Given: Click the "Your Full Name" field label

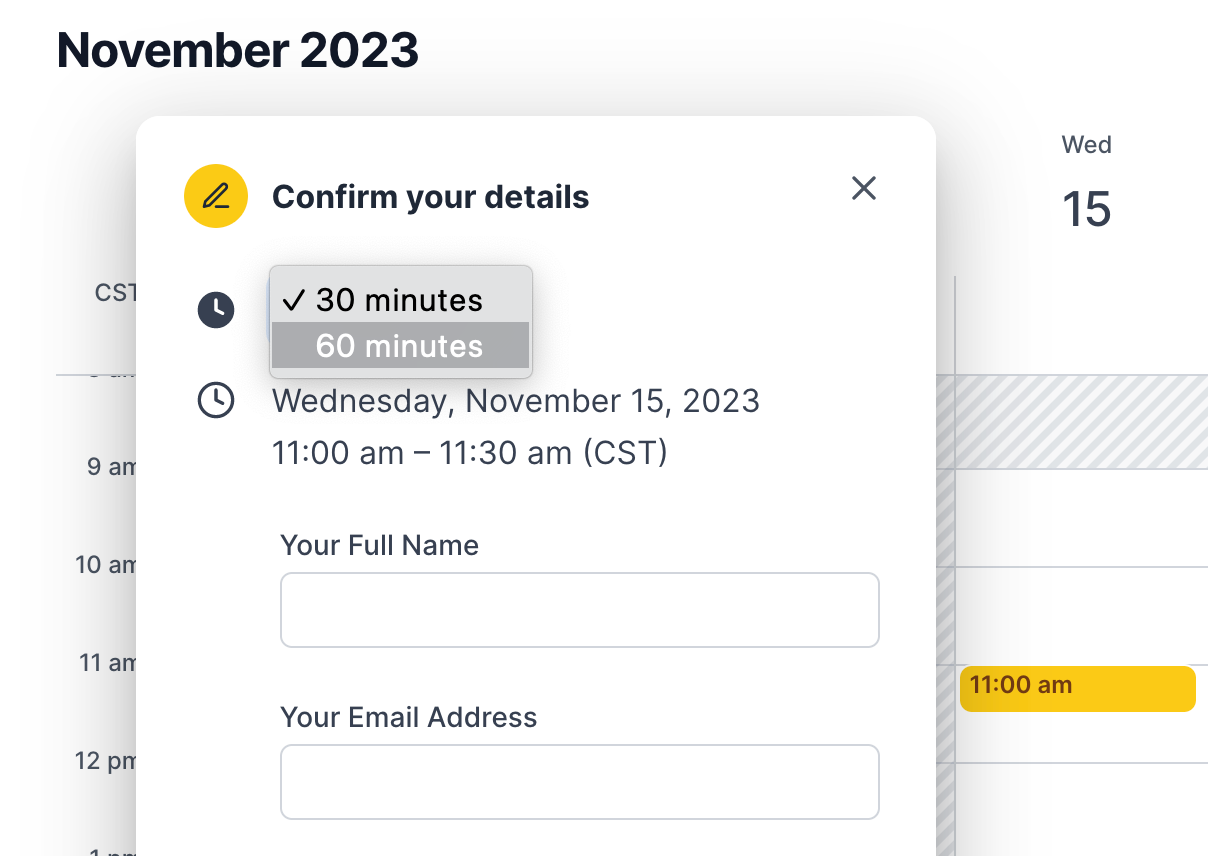Looking at the screenshot, I should [x=379, y=545].
